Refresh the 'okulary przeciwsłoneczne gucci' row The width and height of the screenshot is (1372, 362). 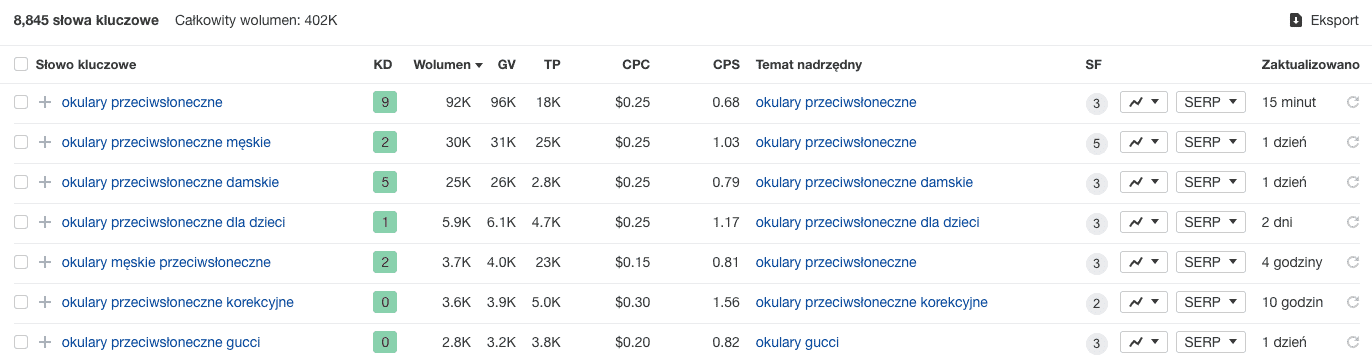pyautogui.click(x=1353, y=342)
